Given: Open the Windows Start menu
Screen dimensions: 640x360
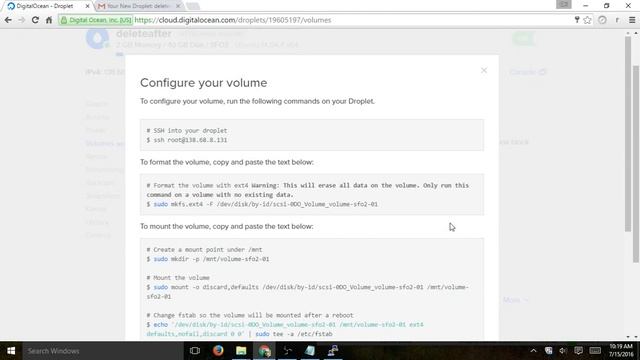Looking at the screenshot, I should coord(11,351).
